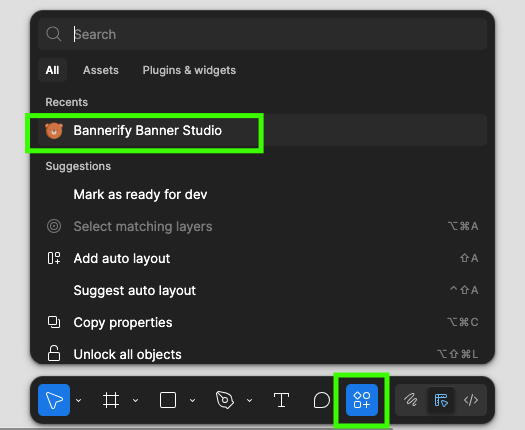Image resolution: width=525 pixels, height=430 pixels.
Task: Expand the Frame tool dropdown chevron
Action: click(x=136, y=400)
